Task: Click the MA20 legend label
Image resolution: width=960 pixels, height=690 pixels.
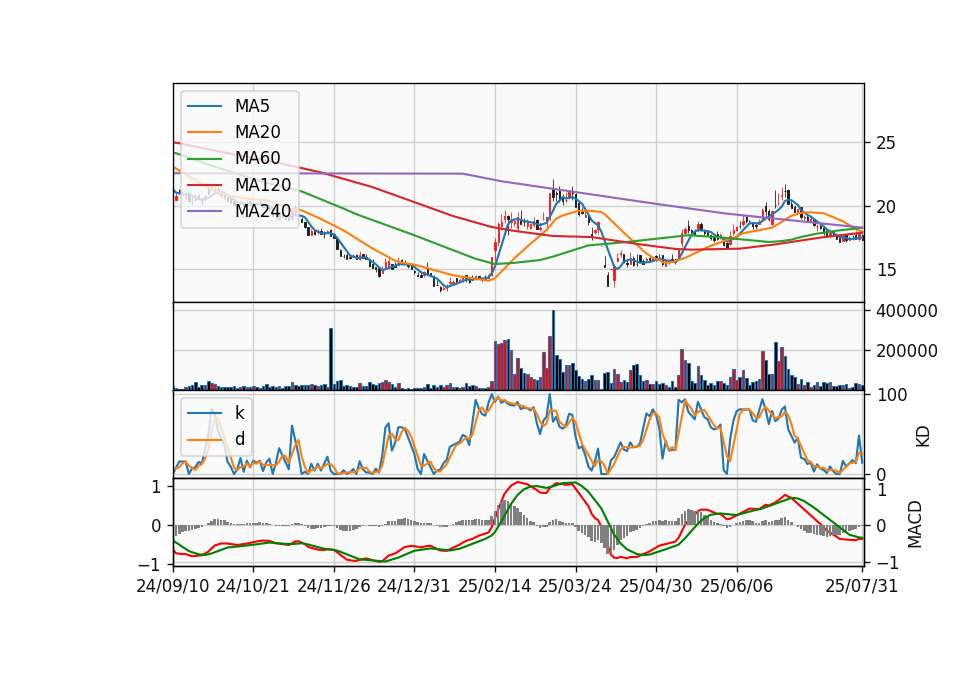Action: click(x=257, y=132)
